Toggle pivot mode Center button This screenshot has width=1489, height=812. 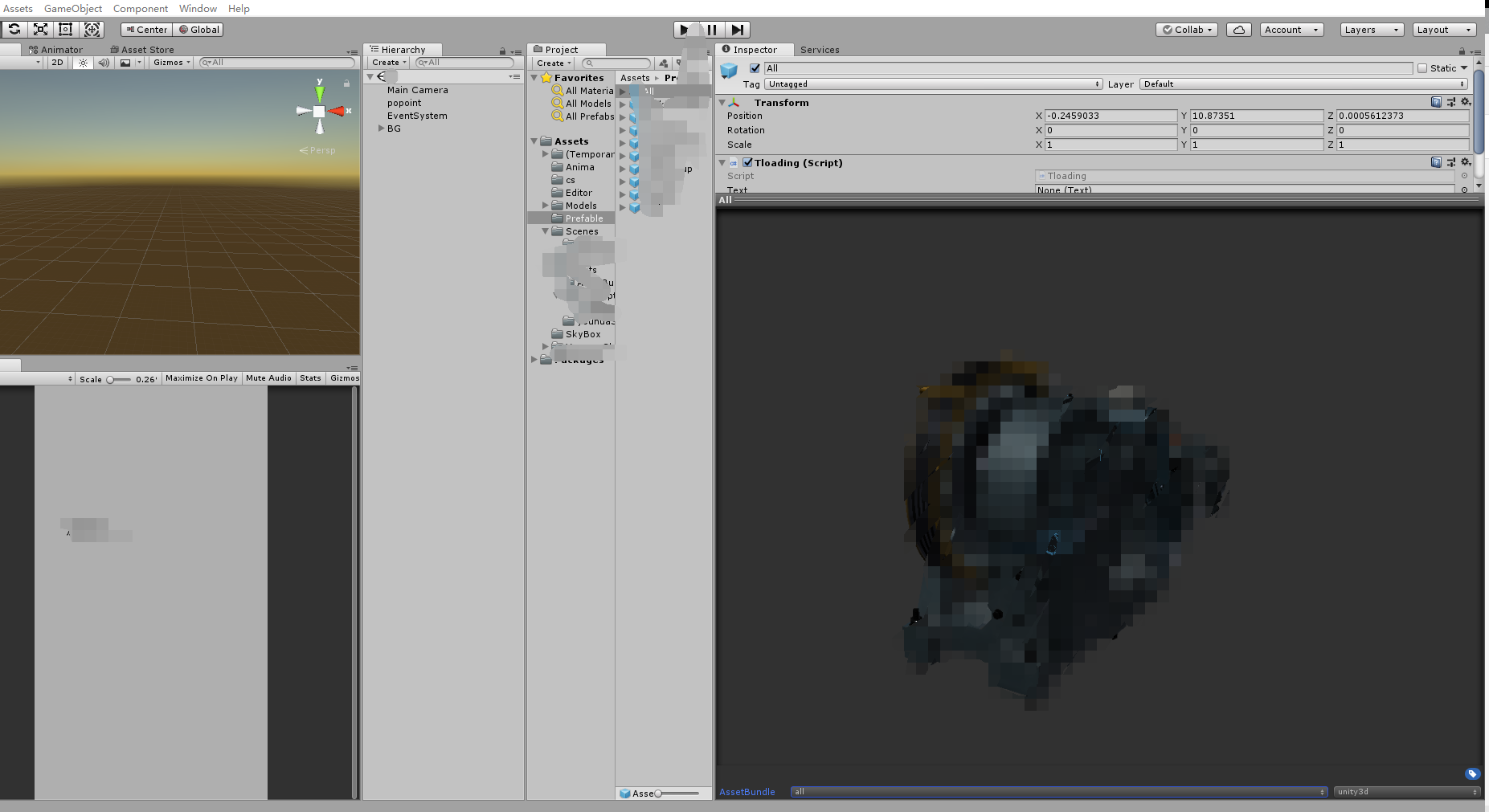pyautogui.click(x=146, y=30)
